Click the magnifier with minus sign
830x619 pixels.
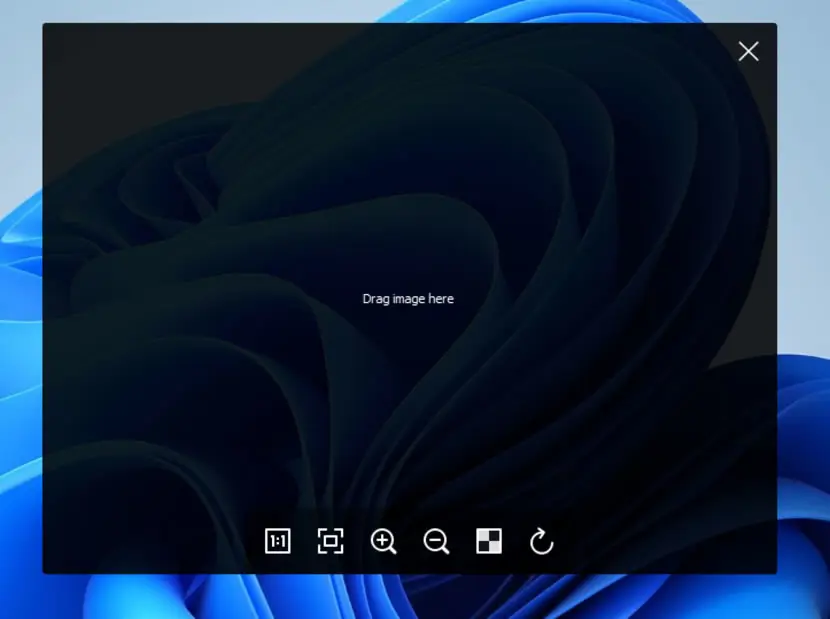436,541
